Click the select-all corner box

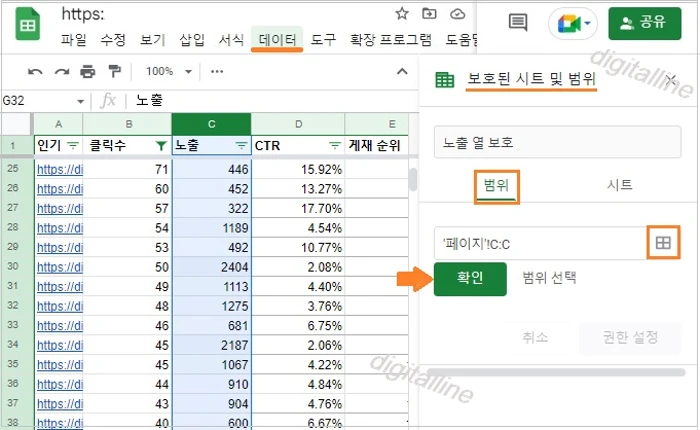(17, 124)
